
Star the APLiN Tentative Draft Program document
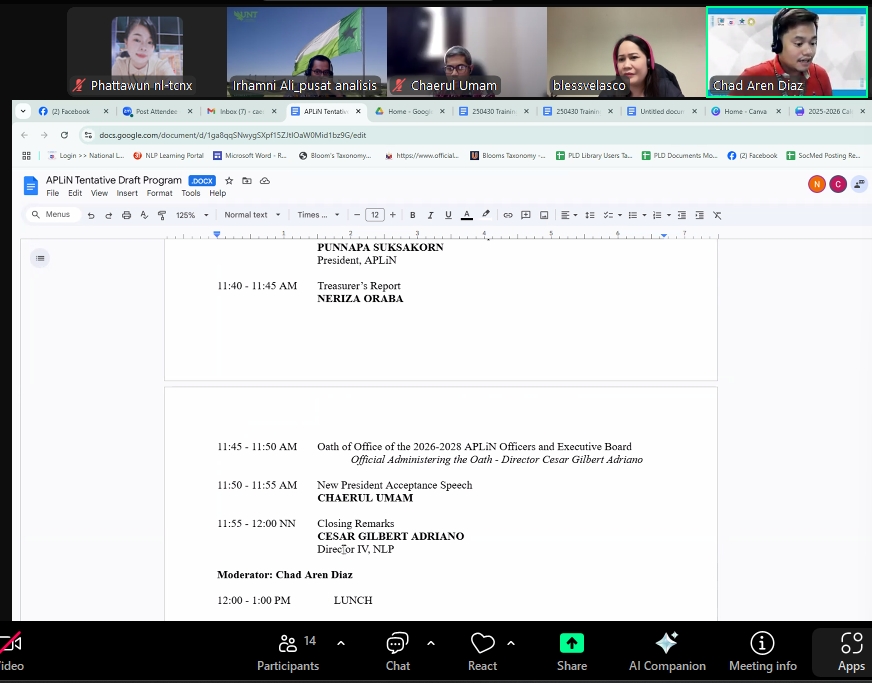click(229, 181)
